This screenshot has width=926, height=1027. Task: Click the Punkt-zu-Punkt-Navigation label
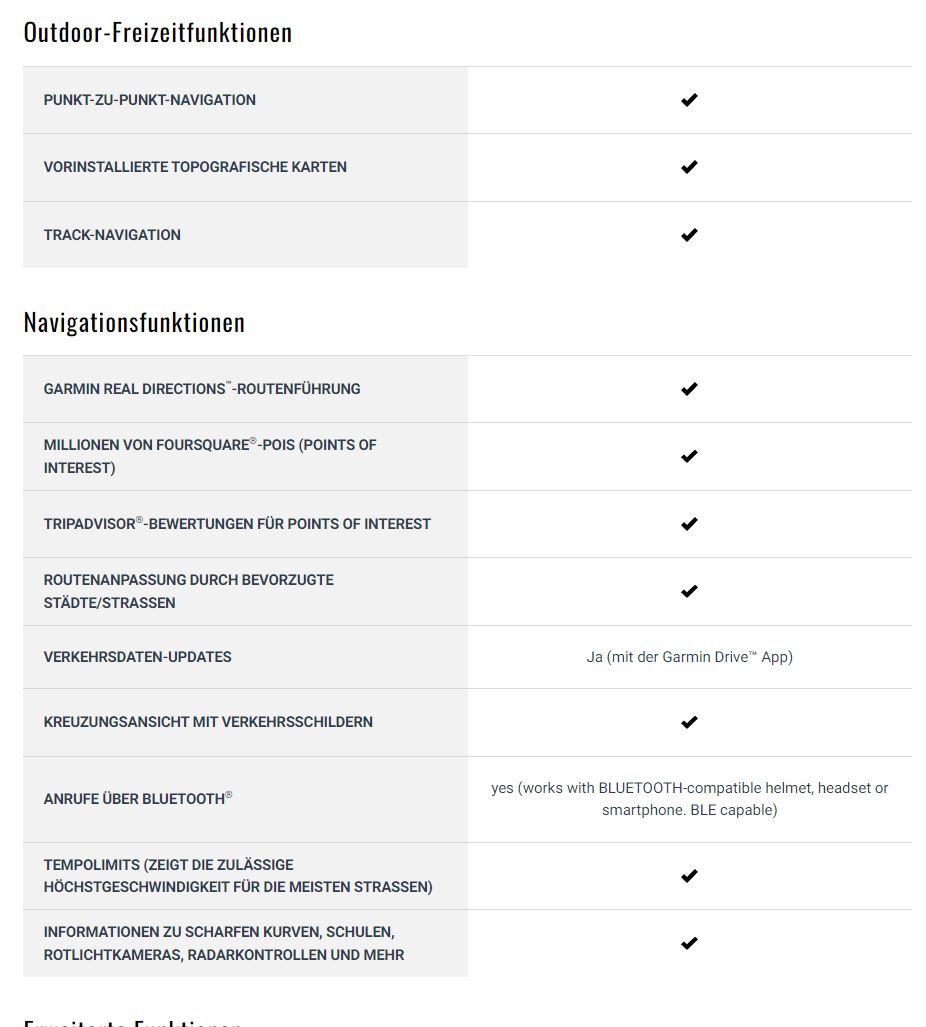pyautogui.click(x=150, y=100)
